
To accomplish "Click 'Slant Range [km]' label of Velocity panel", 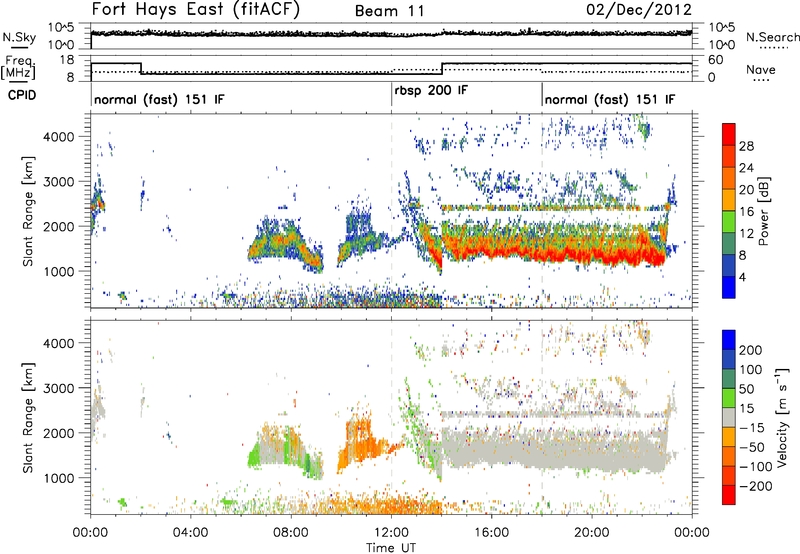I will tap(28, 418).
